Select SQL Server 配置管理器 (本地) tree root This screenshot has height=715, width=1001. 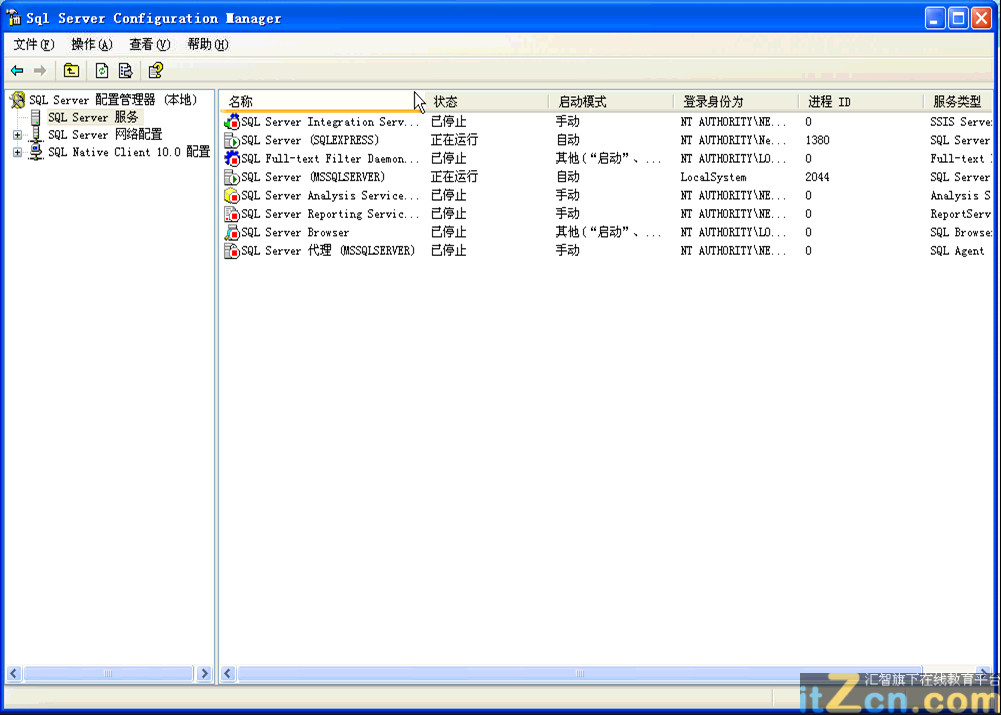click(x=114, y=100)
